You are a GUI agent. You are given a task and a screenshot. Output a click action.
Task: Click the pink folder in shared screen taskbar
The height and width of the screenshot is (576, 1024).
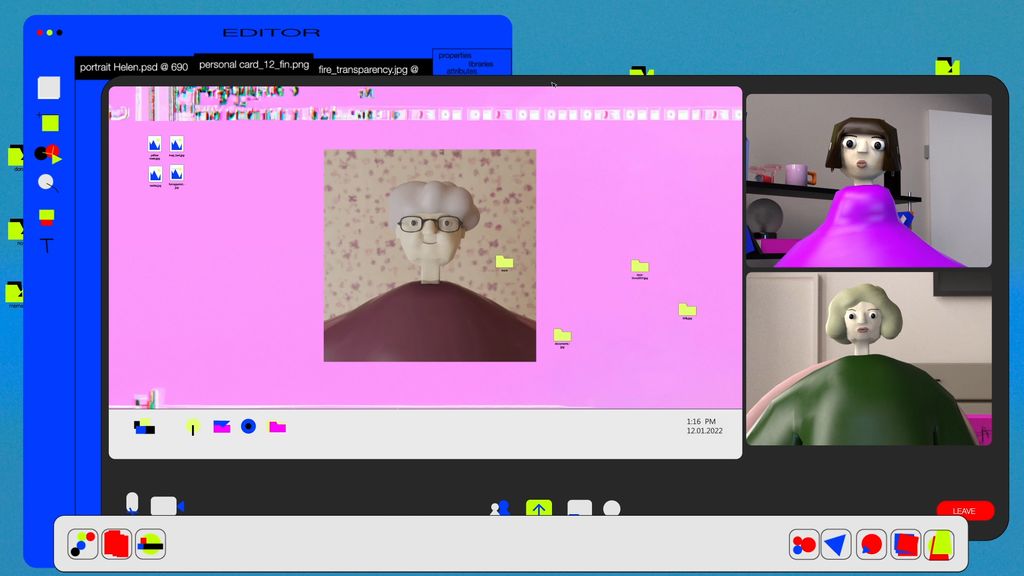pyautogui.click(x=277, y=427)
